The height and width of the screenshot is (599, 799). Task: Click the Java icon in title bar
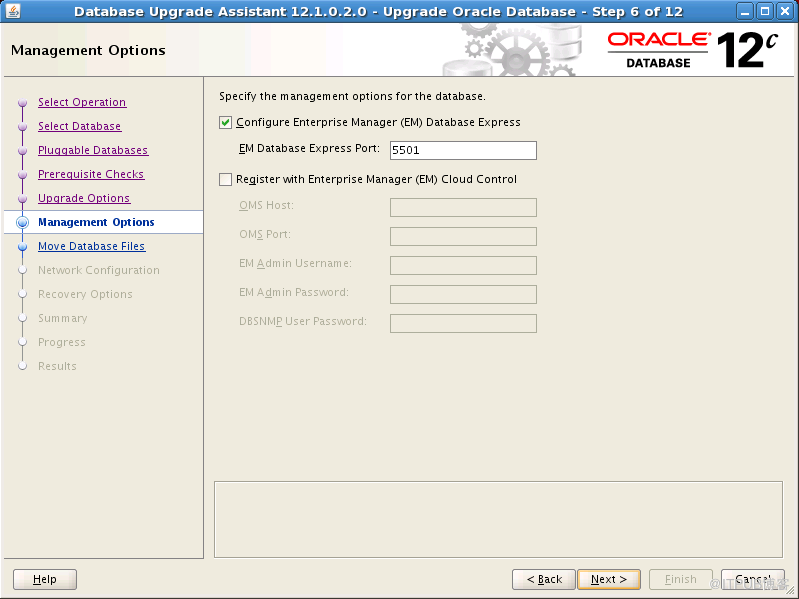point(12,11)
